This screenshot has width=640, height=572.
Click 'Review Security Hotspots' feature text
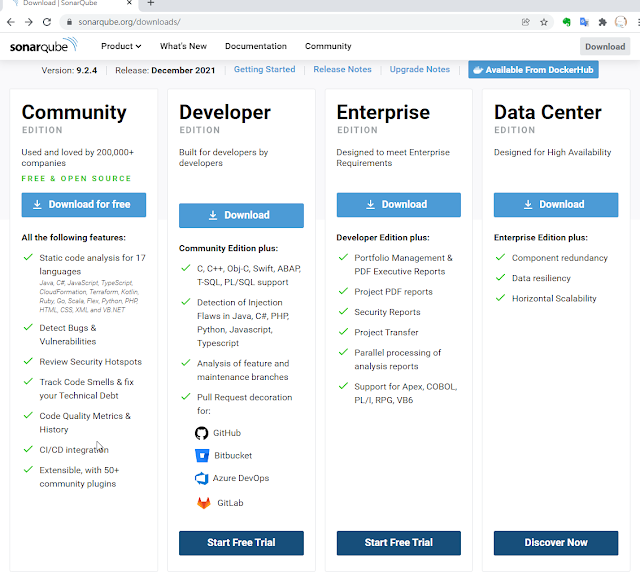coord(90,362)
